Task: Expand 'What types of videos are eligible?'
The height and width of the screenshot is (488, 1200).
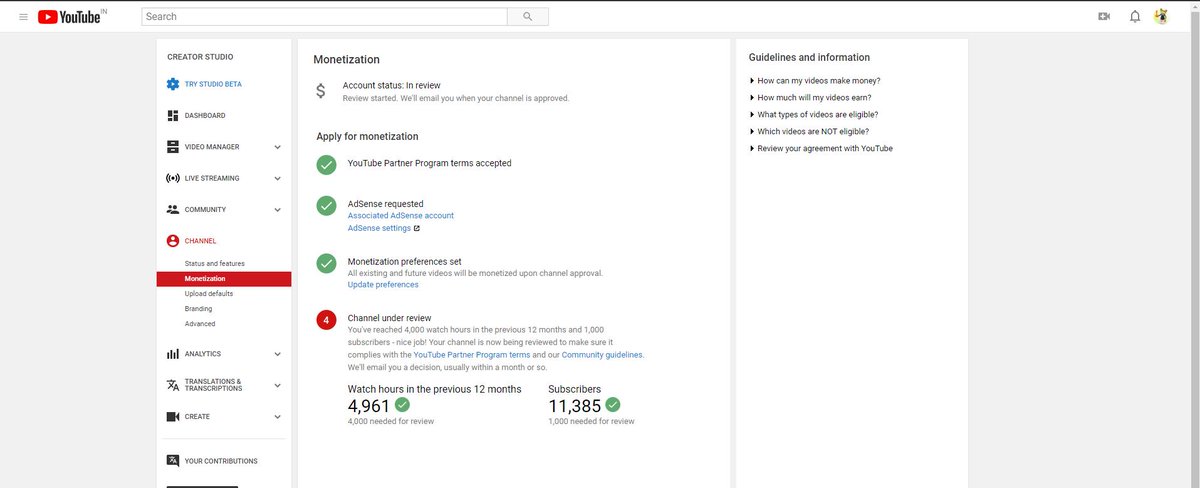Action: [814, 115]
